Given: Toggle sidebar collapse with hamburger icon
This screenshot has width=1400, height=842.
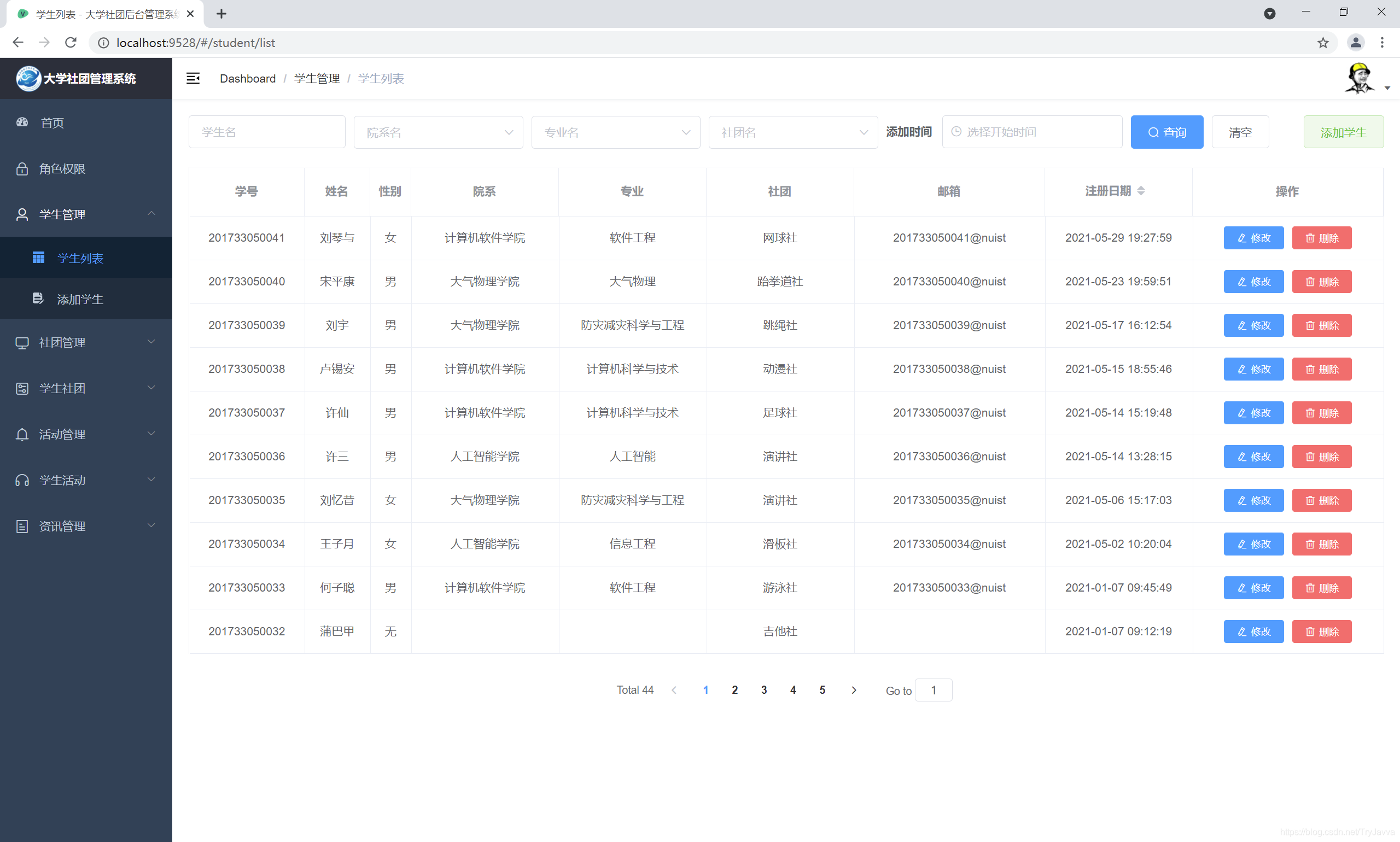Looking at the screenshot, I should pos(193,78).
